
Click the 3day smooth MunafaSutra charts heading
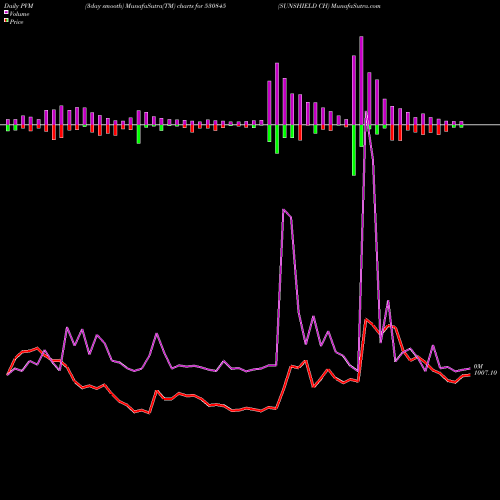tap(155, 6)
